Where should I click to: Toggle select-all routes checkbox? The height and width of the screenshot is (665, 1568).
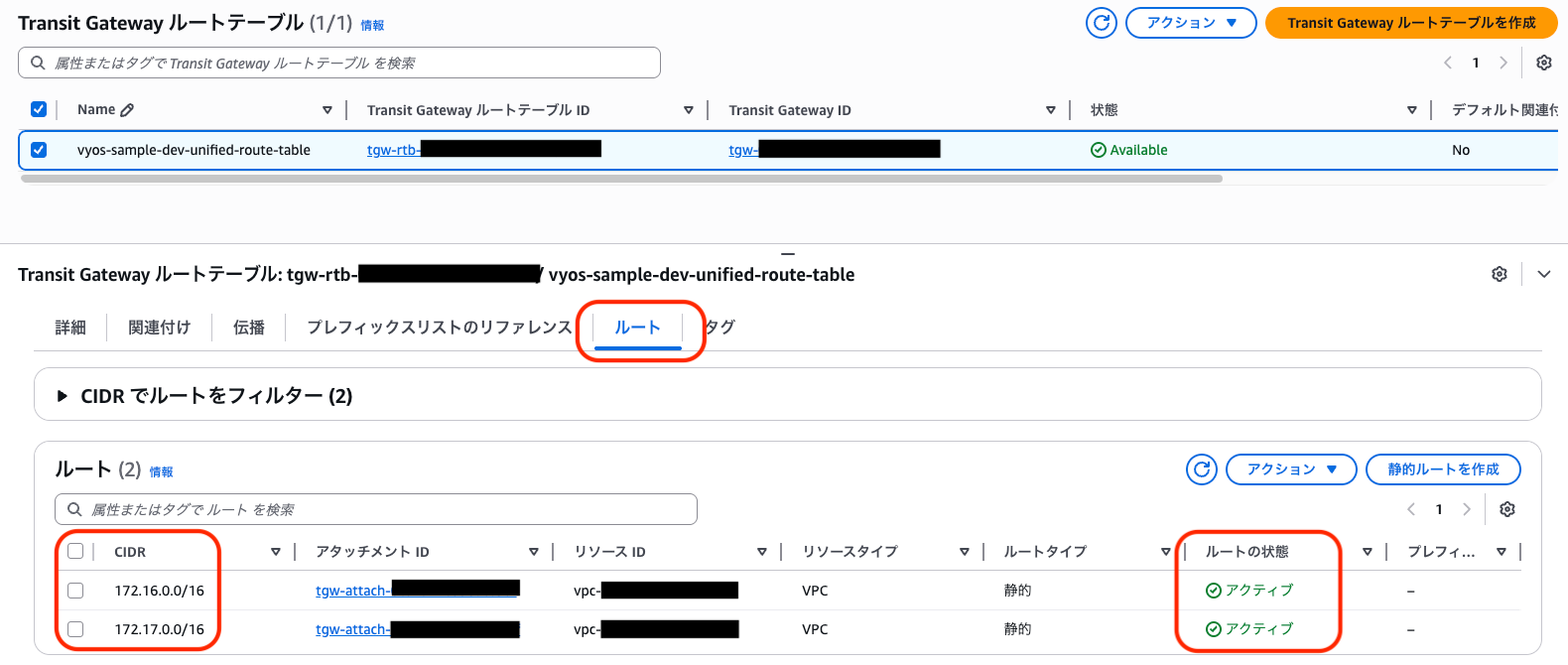pyautogui.click(x=75, y=551)
